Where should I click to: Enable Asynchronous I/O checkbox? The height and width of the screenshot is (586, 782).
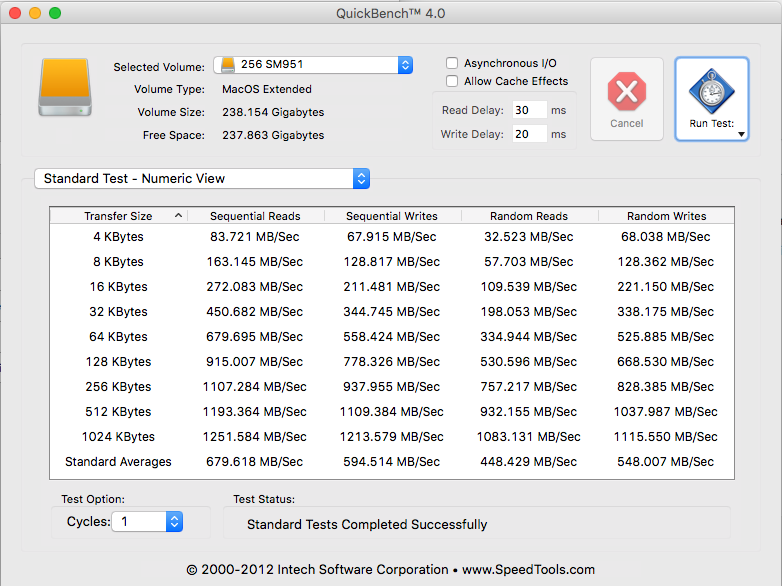452,63
